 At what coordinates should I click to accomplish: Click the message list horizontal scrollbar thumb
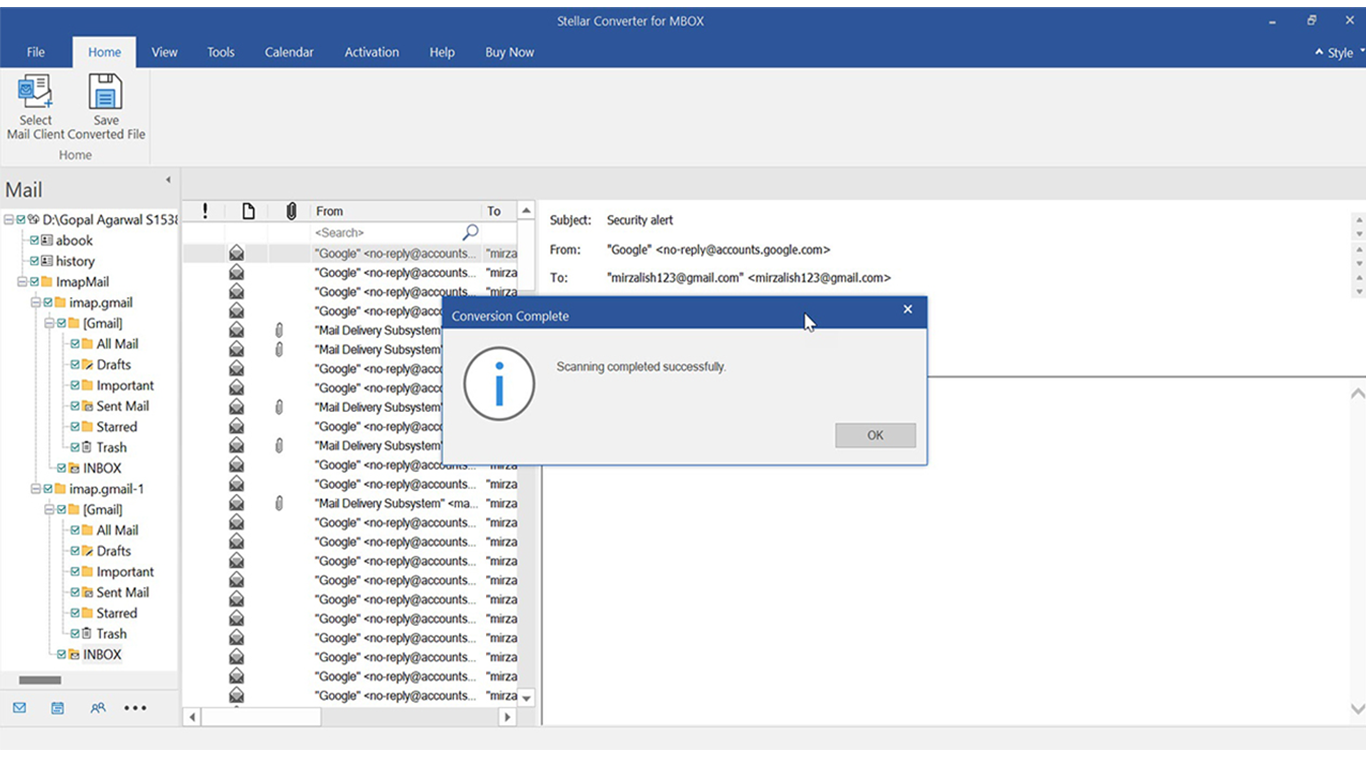[261, 717]
